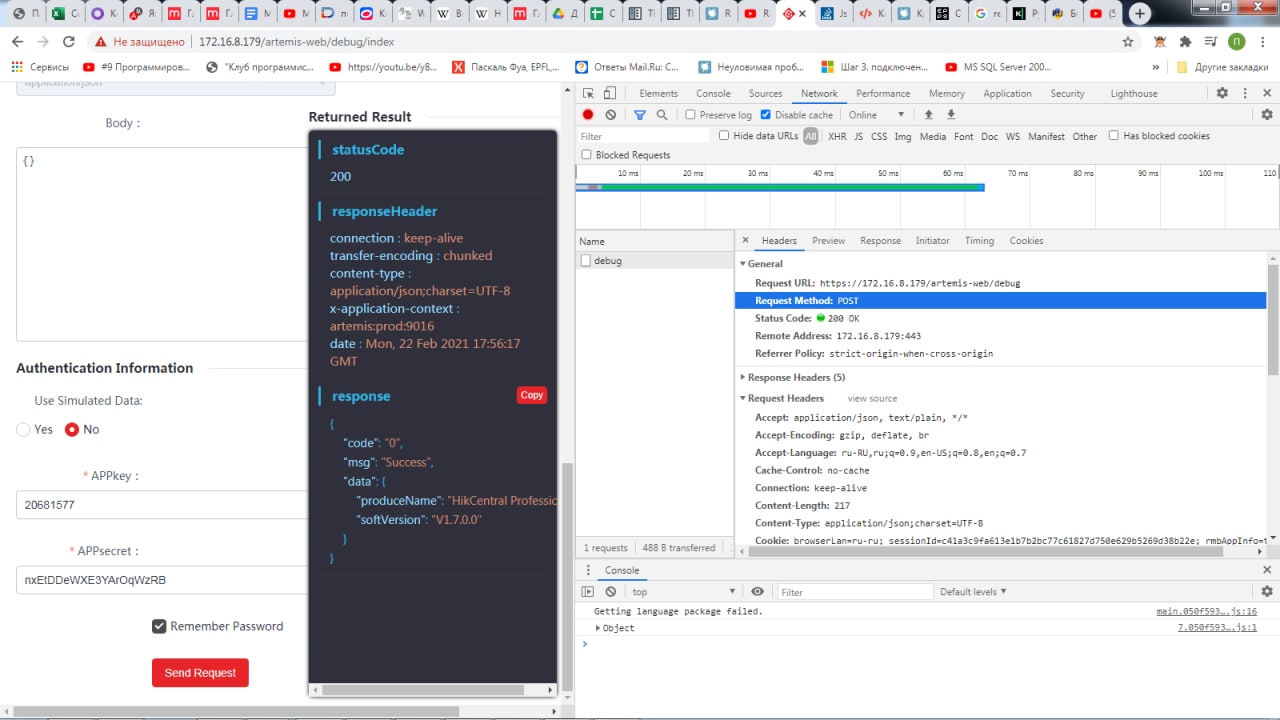Open the Online throttling dropdown
1280x720 pixels.
[x=876, y=115]
